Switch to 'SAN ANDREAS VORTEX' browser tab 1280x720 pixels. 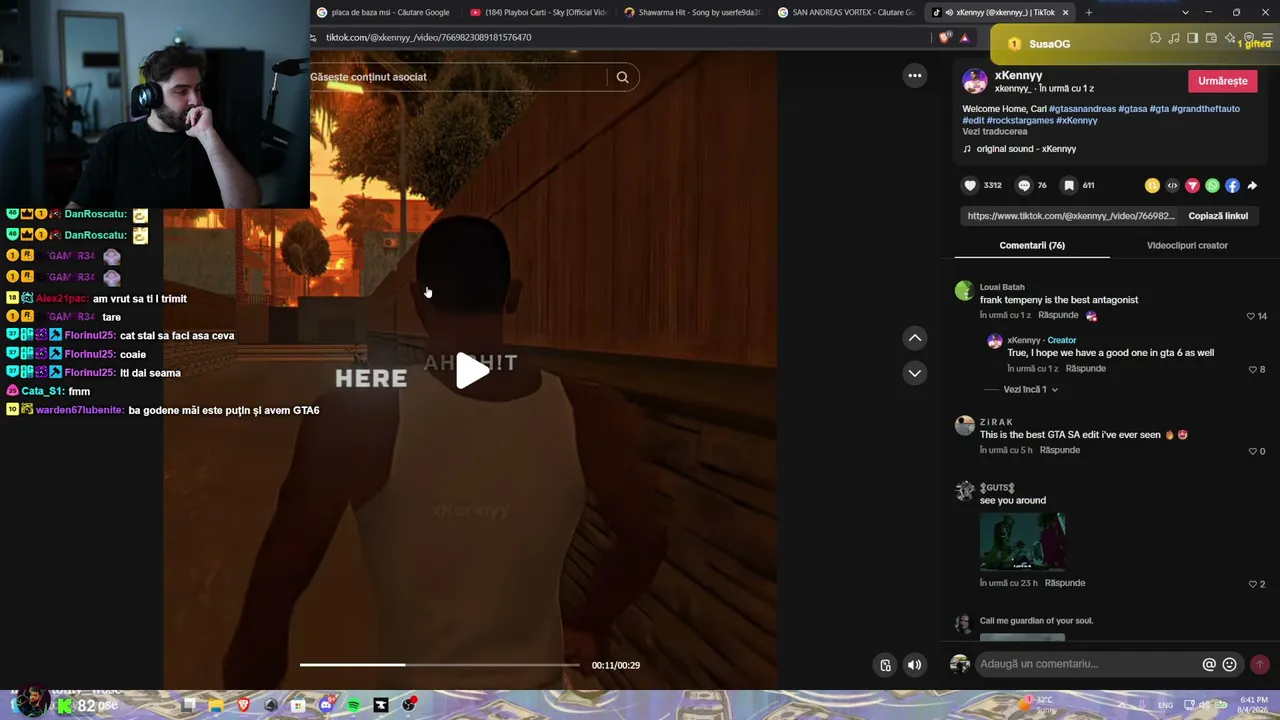pyautogui.click(x=845, y=12)
